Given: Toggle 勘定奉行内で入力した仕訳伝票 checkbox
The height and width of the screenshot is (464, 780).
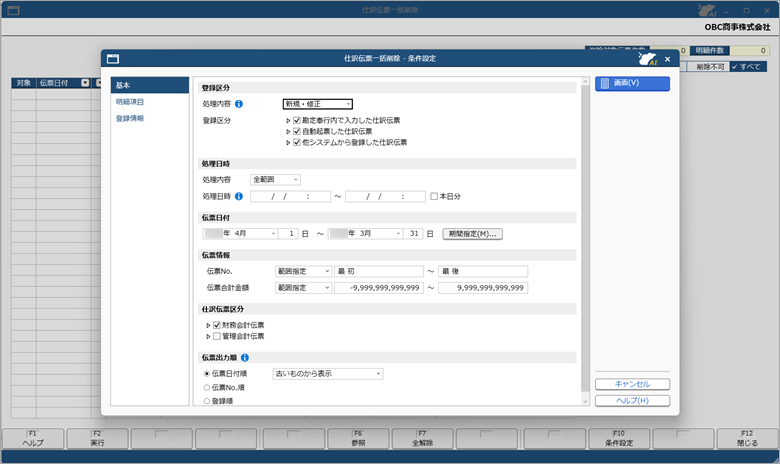Looking at the screenshot, I should (297, 120).
